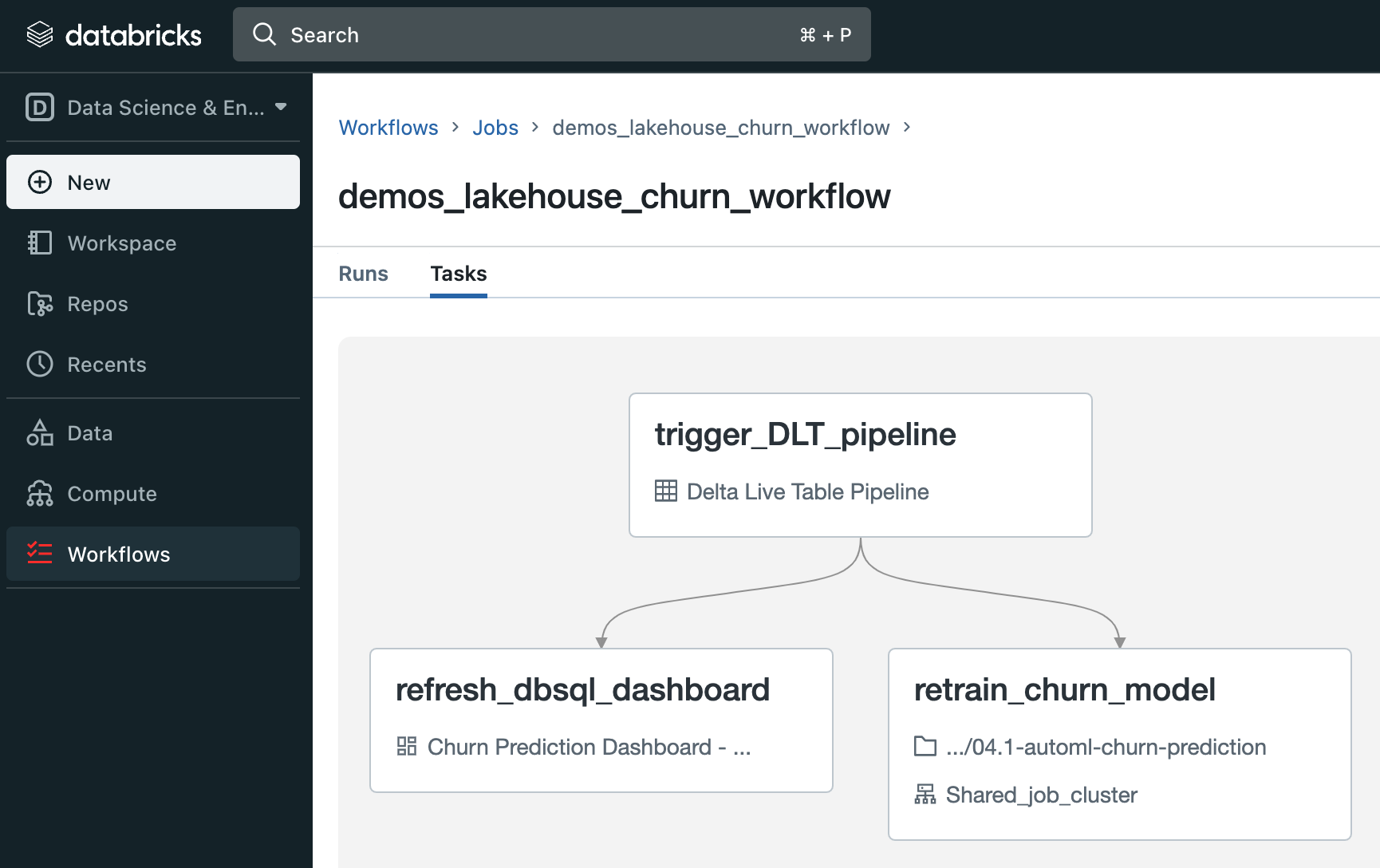
Task: Open Recents in the sidebar
Action: 153,364
